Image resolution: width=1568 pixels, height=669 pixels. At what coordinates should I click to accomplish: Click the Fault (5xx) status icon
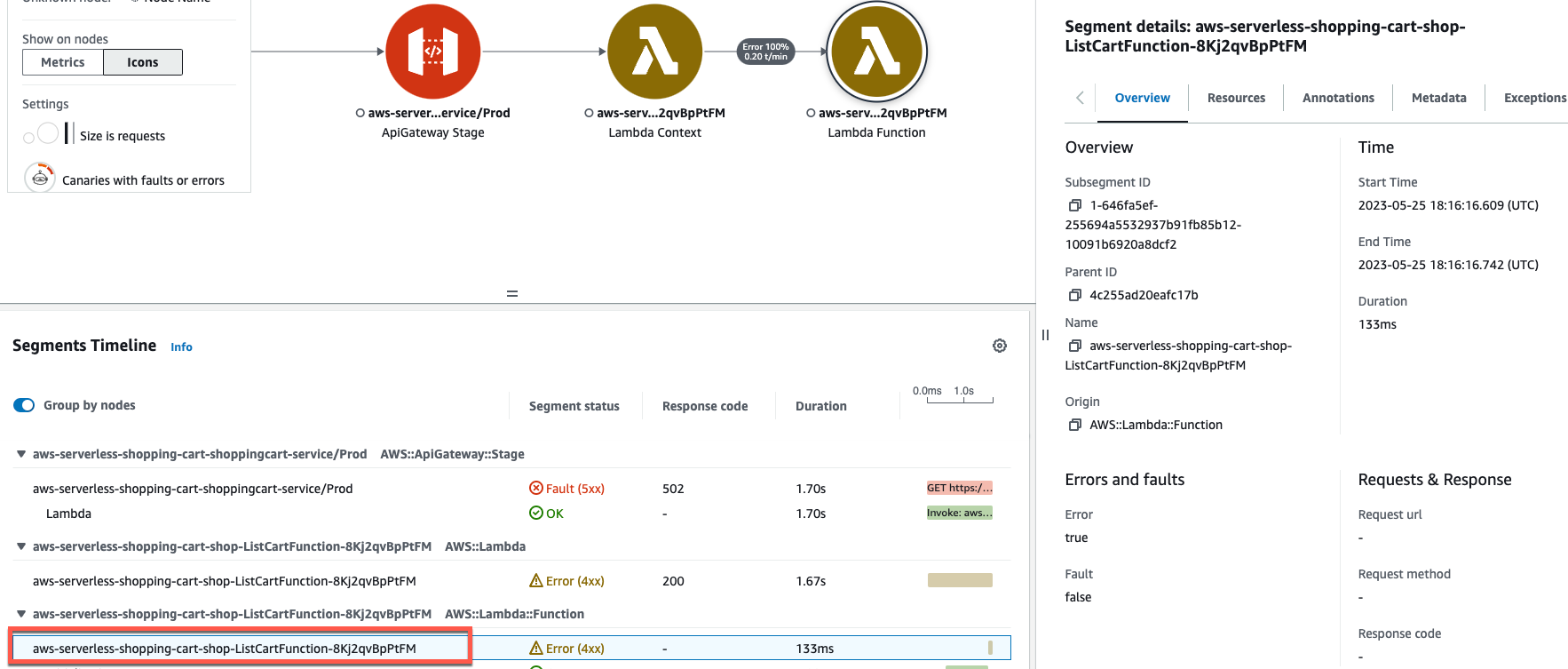tap(536, 488)
